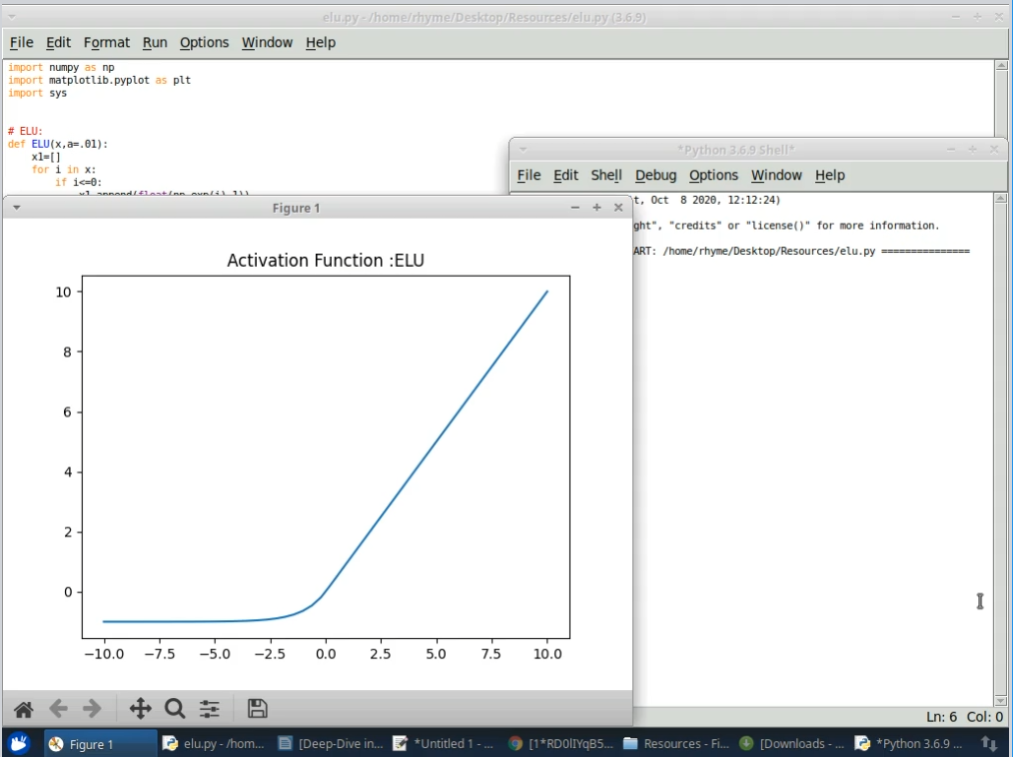Open the applications launcher icon in taskbar
This screenshot has height=757, width=1013.
pos(19,743)
